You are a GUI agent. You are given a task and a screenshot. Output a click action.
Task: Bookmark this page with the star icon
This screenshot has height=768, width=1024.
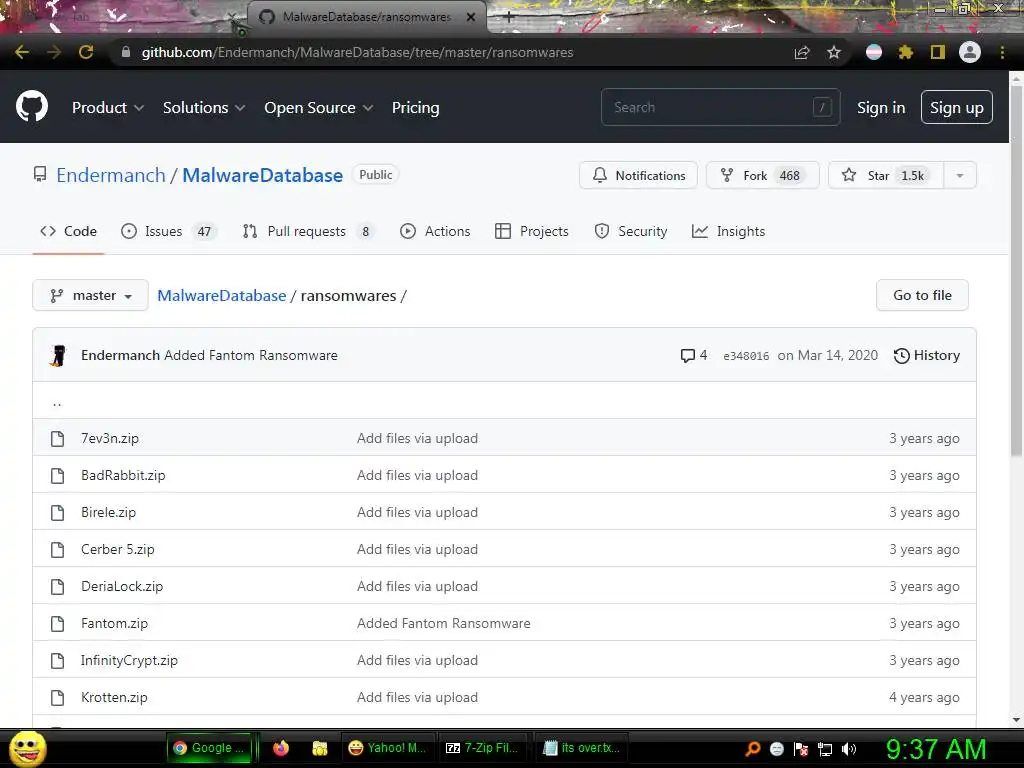click(834, 52)
